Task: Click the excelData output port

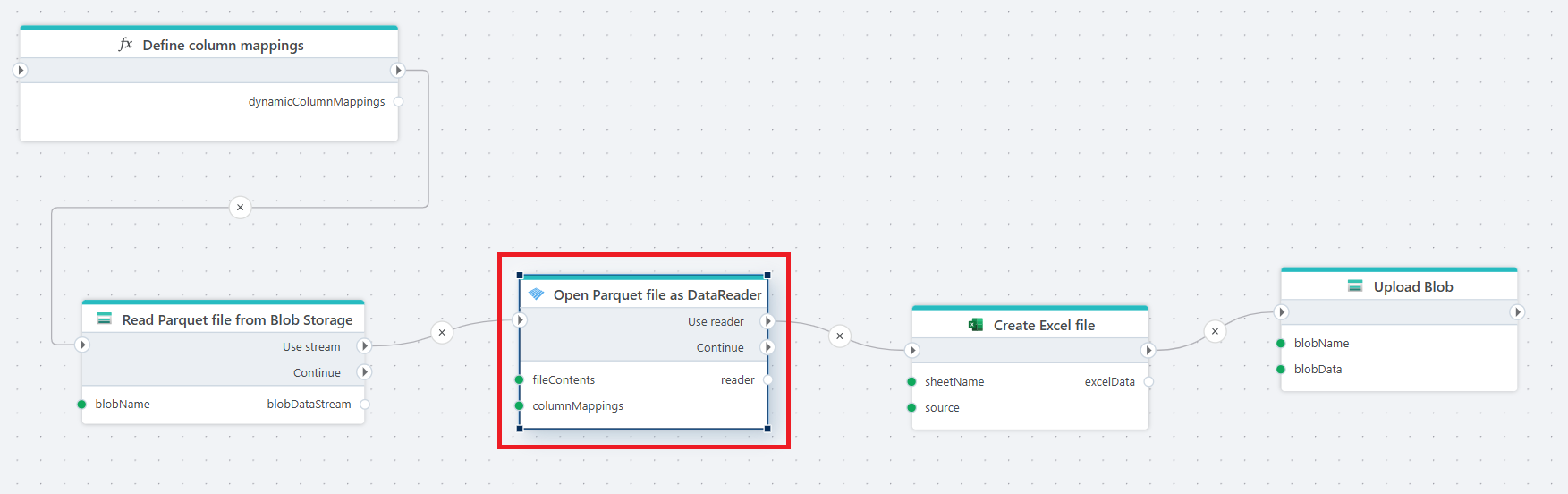Action: 1148,382
